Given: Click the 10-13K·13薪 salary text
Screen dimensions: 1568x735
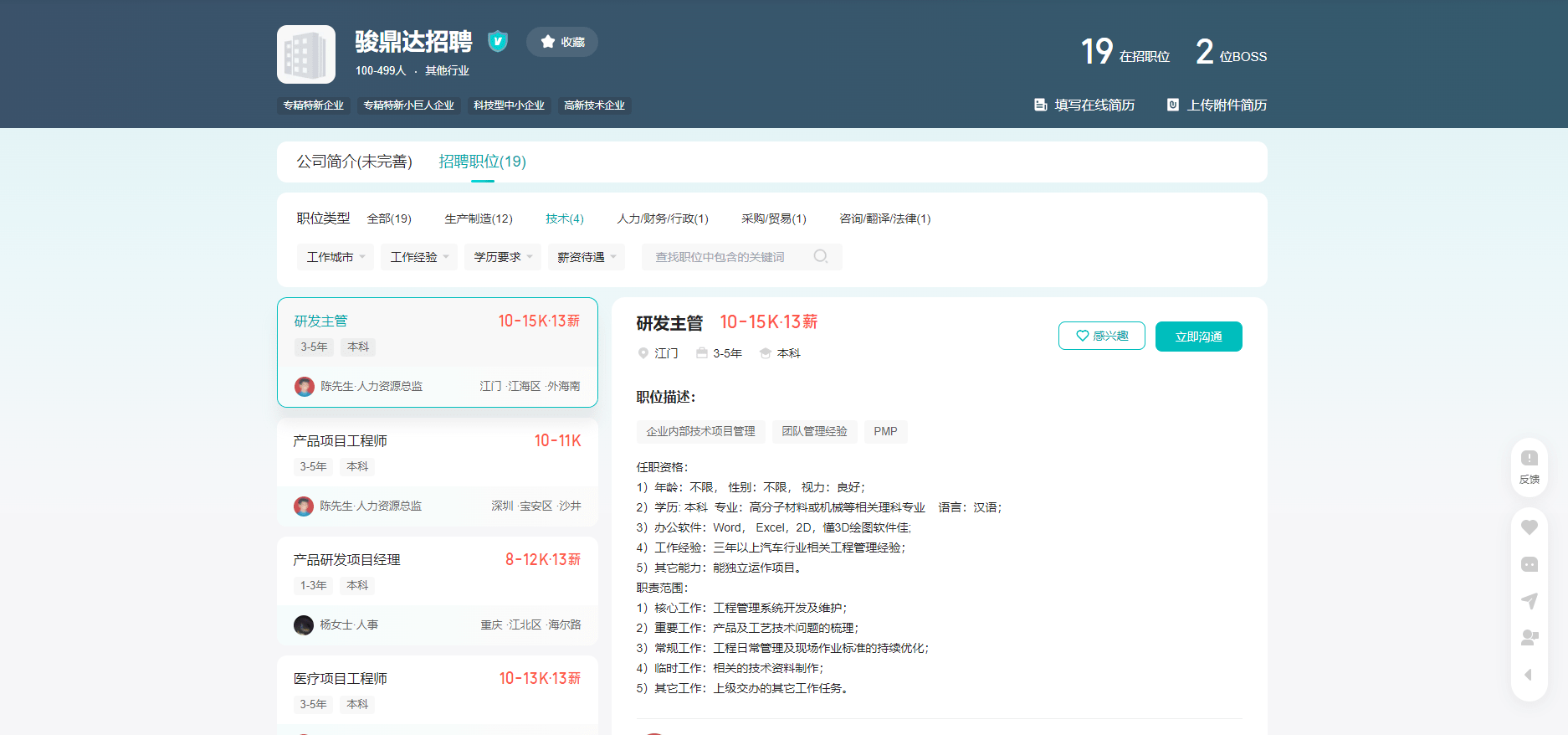Looking at the screenshot, I should point(540,678).
